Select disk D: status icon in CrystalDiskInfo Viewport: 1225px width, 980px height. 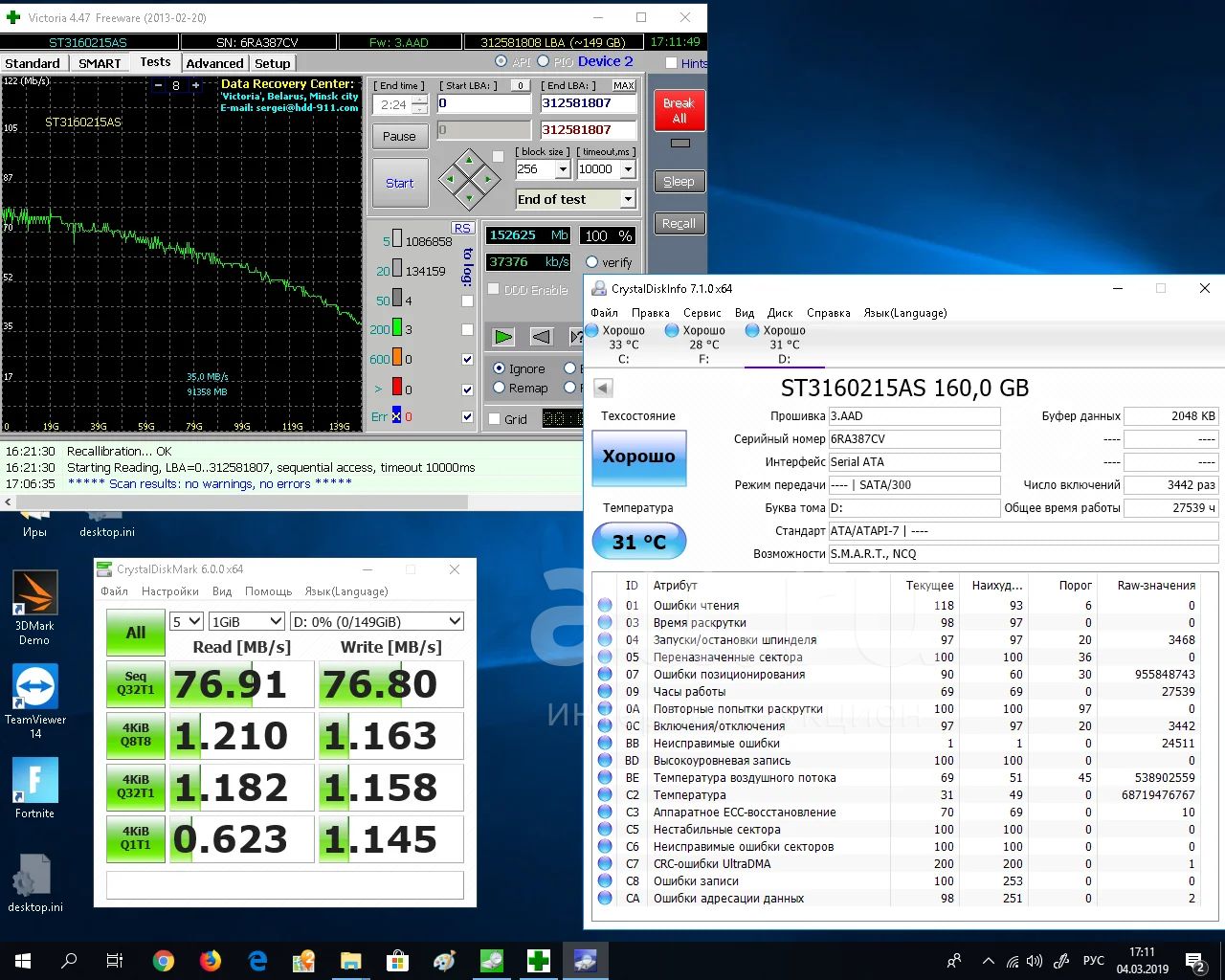752,330
